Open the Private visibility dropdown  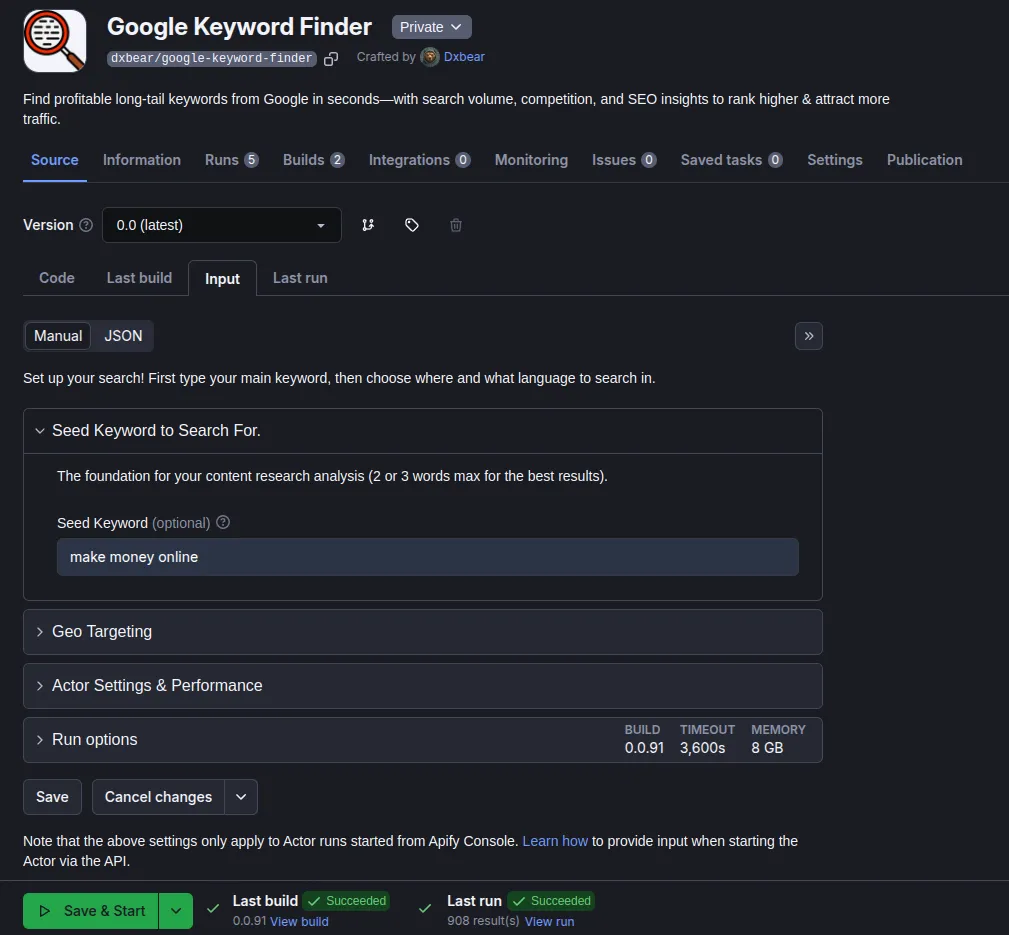click(431, 27)
